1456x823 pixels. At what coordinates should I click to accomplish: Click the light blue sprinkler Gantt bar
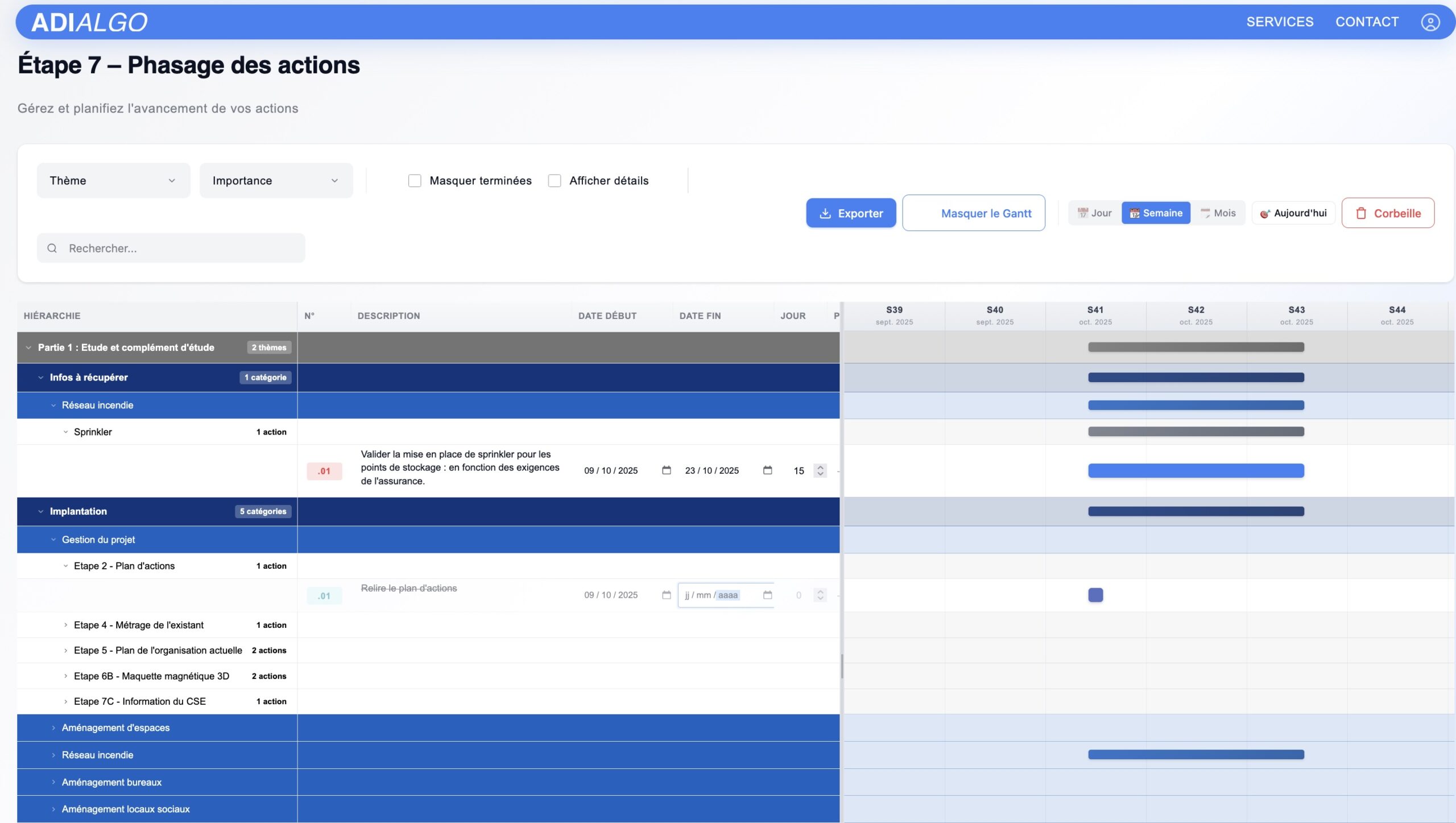pyautogui.click(x=1196, y=470)
